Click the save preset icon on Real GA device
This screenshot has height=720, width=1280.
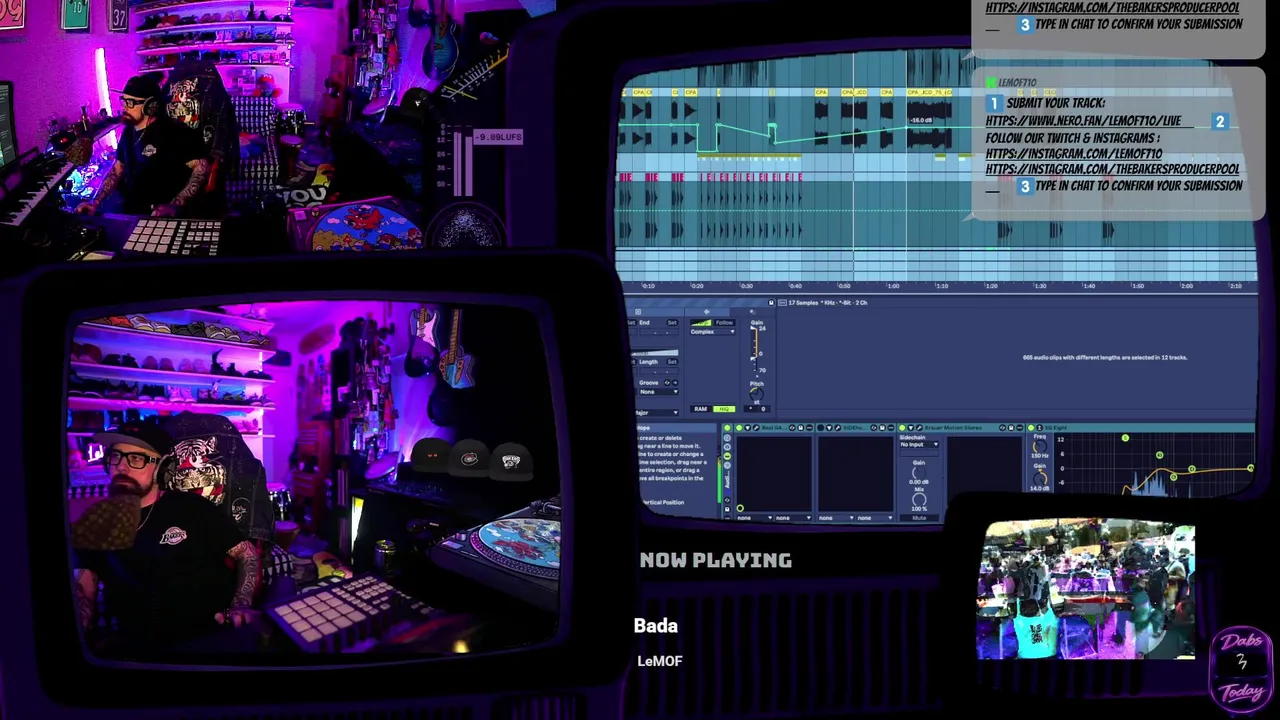pos(801,427)
